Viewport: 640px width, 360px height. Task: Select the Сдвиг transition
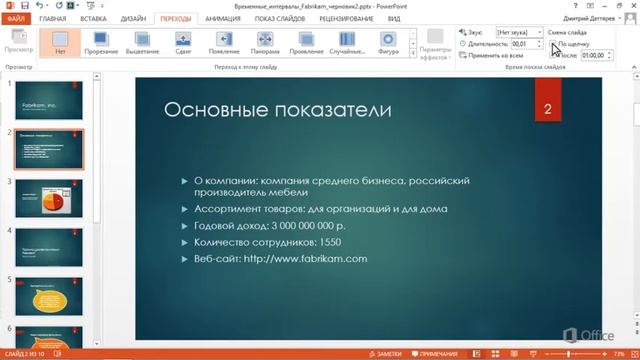point(183,42)
